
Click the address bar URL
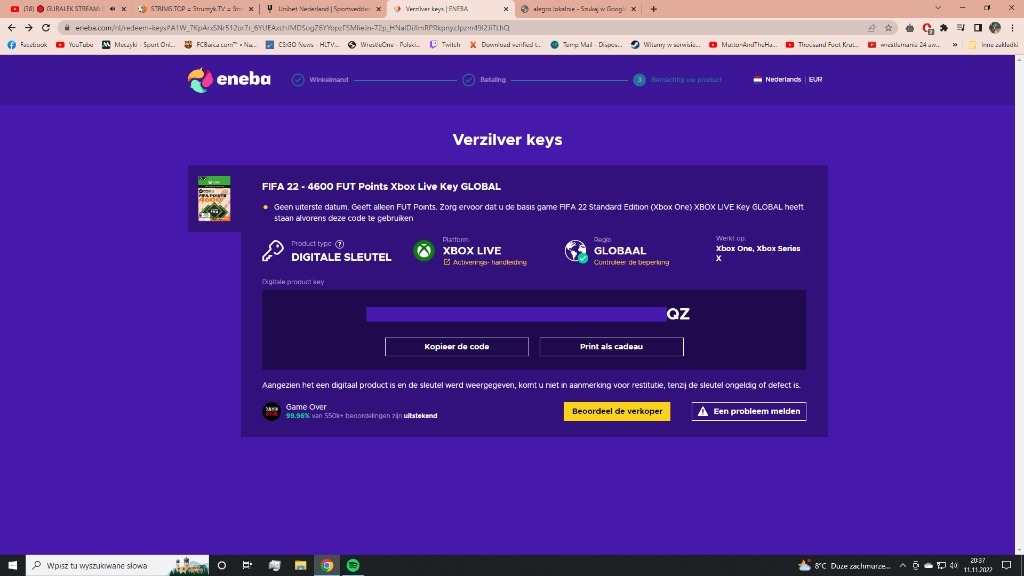coord(292,28)
